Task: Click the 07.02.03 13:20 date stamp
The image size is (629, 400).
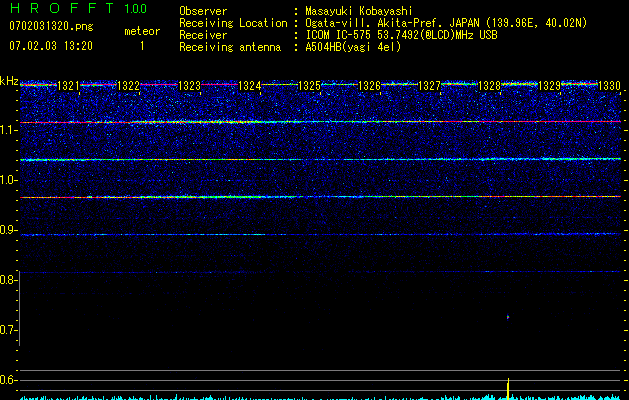Action: 50,46
